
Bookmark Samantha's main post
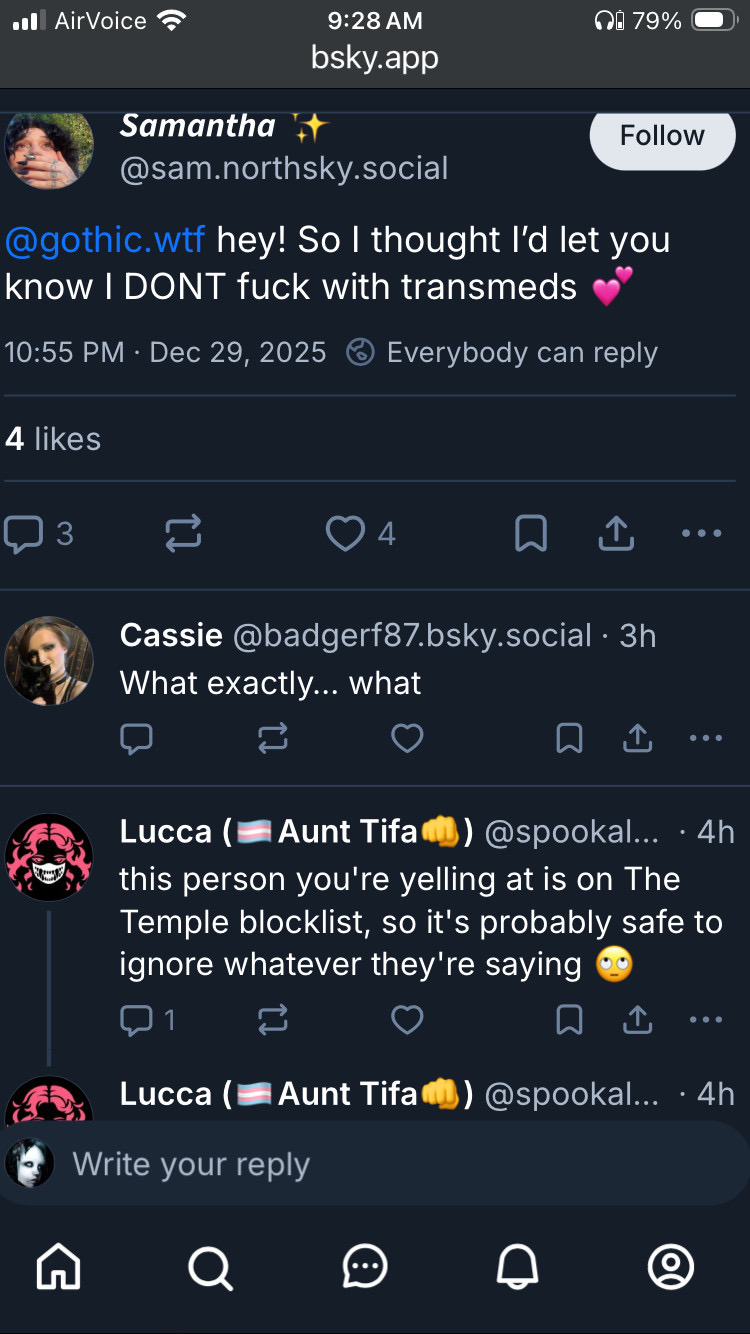pos(531,534)
